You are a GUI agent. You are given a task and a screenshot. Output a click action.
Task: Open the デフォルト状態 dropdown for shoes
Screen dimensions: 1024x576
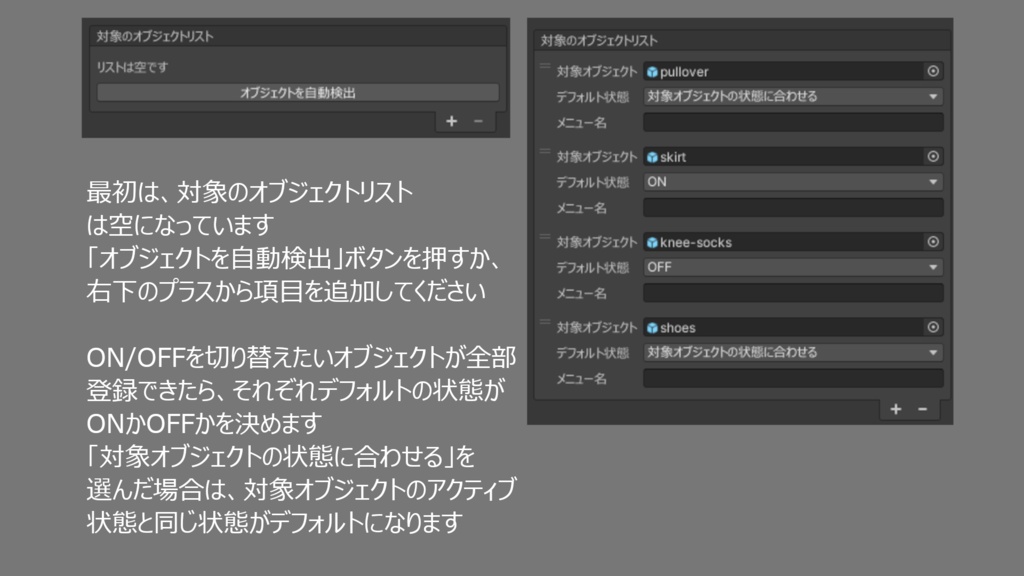point(793,351)
